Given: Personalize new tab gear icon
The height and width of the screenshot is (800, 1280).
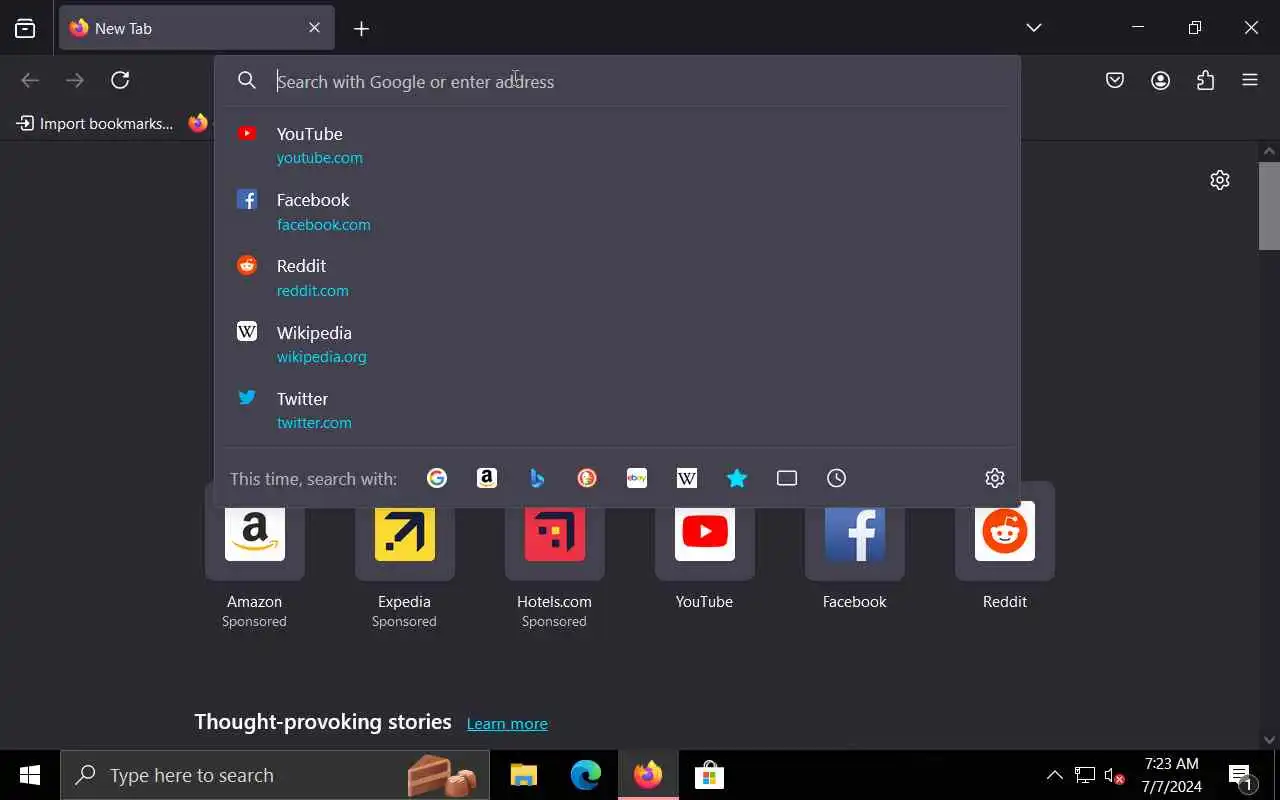Looking at the screenshot, I should [1220, 180].
